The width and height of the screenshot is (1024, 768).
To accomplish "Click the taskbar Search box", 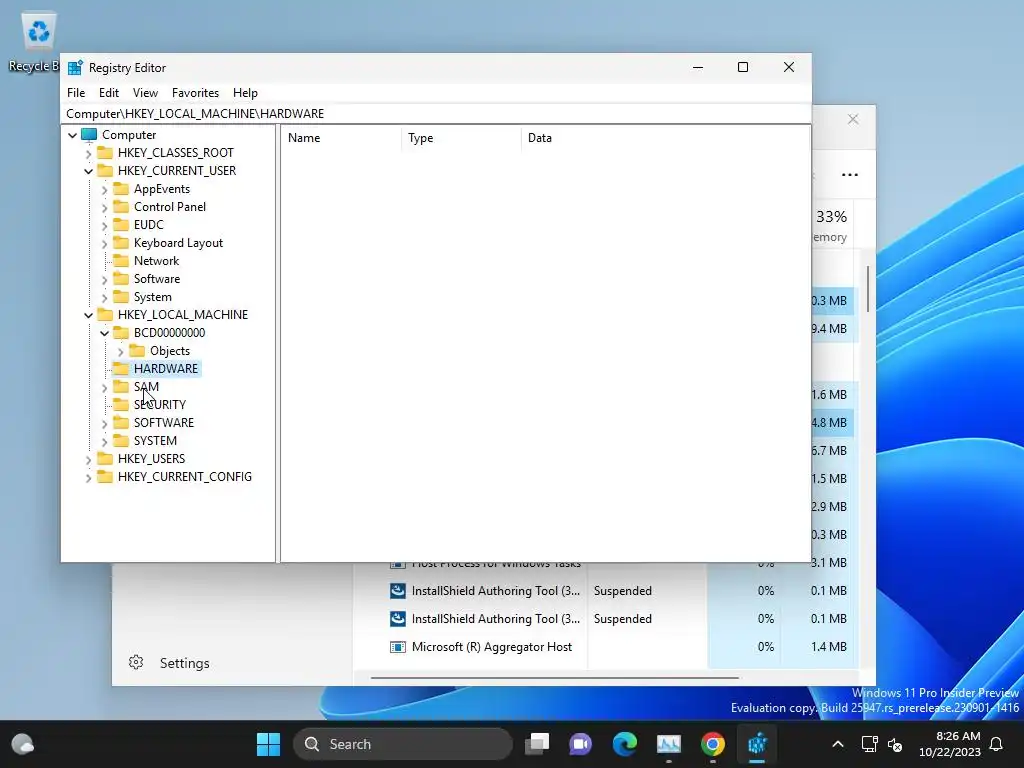I will coord(402,744).
